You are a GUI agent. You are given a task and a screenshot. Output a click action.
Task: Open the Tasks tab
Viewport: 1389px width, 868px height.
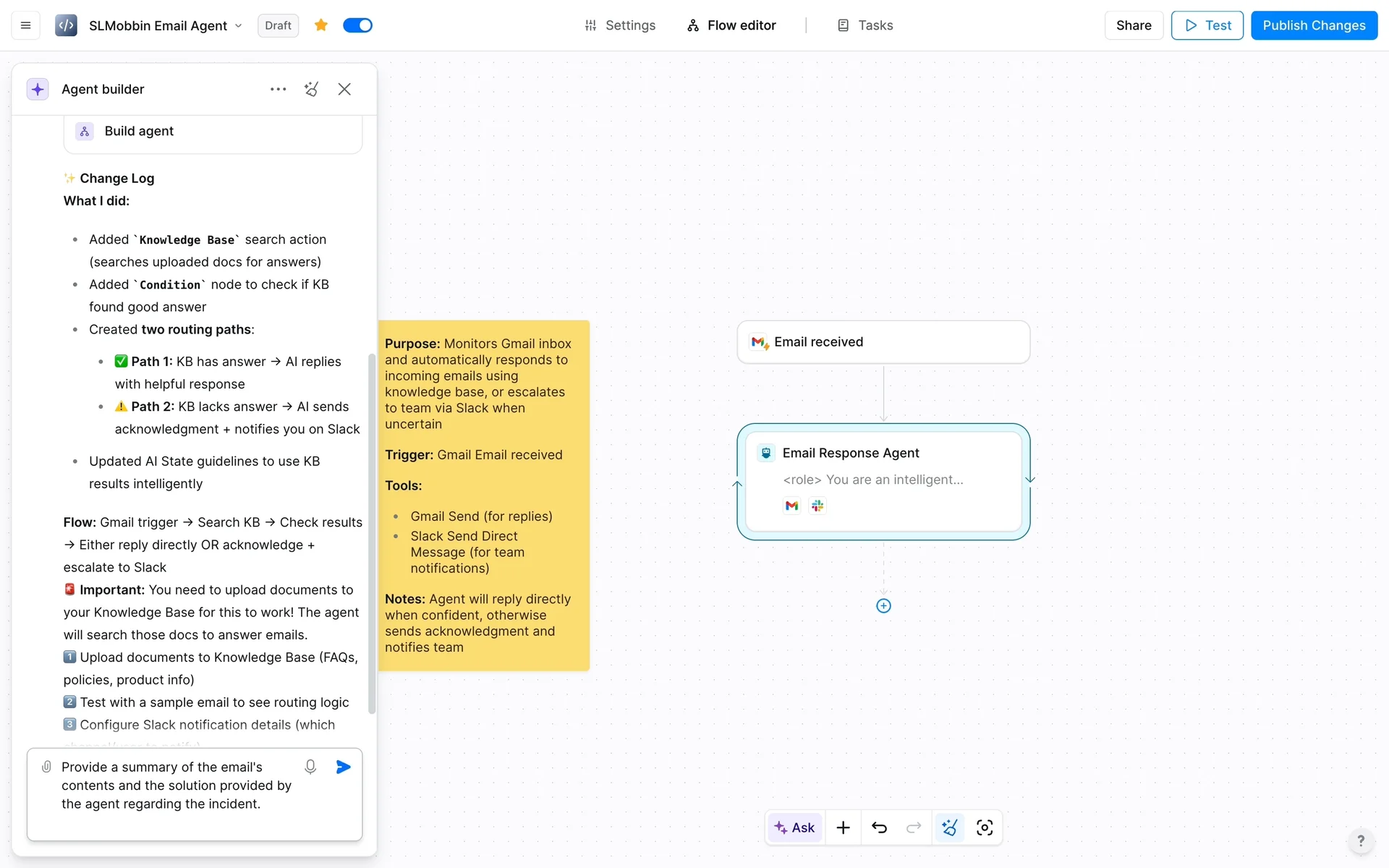[865, 25]
